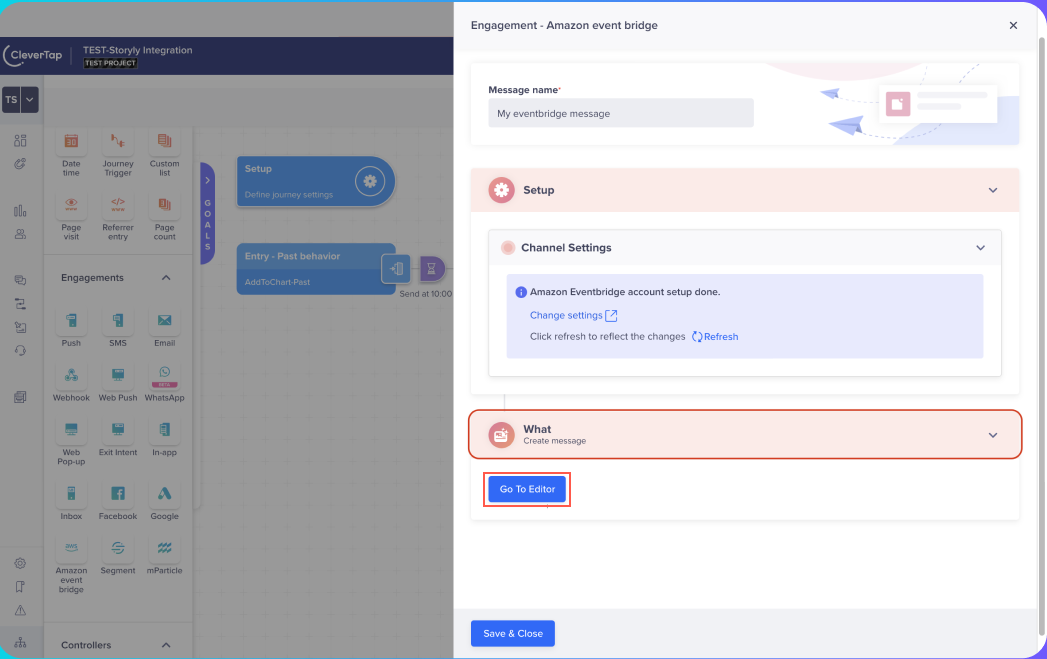Click the Go To Editor button
The width and height of the screenshot is (1047, 659).
[x=527, y=489]
